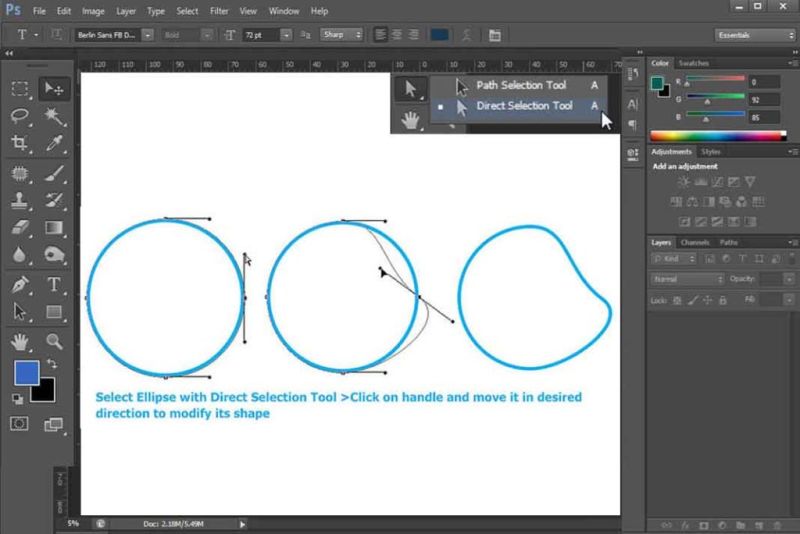The width and height of the screenshot is (800, 534).
Task: Open the Normal blend mode dropdown
Action: [x=687, y=279]
